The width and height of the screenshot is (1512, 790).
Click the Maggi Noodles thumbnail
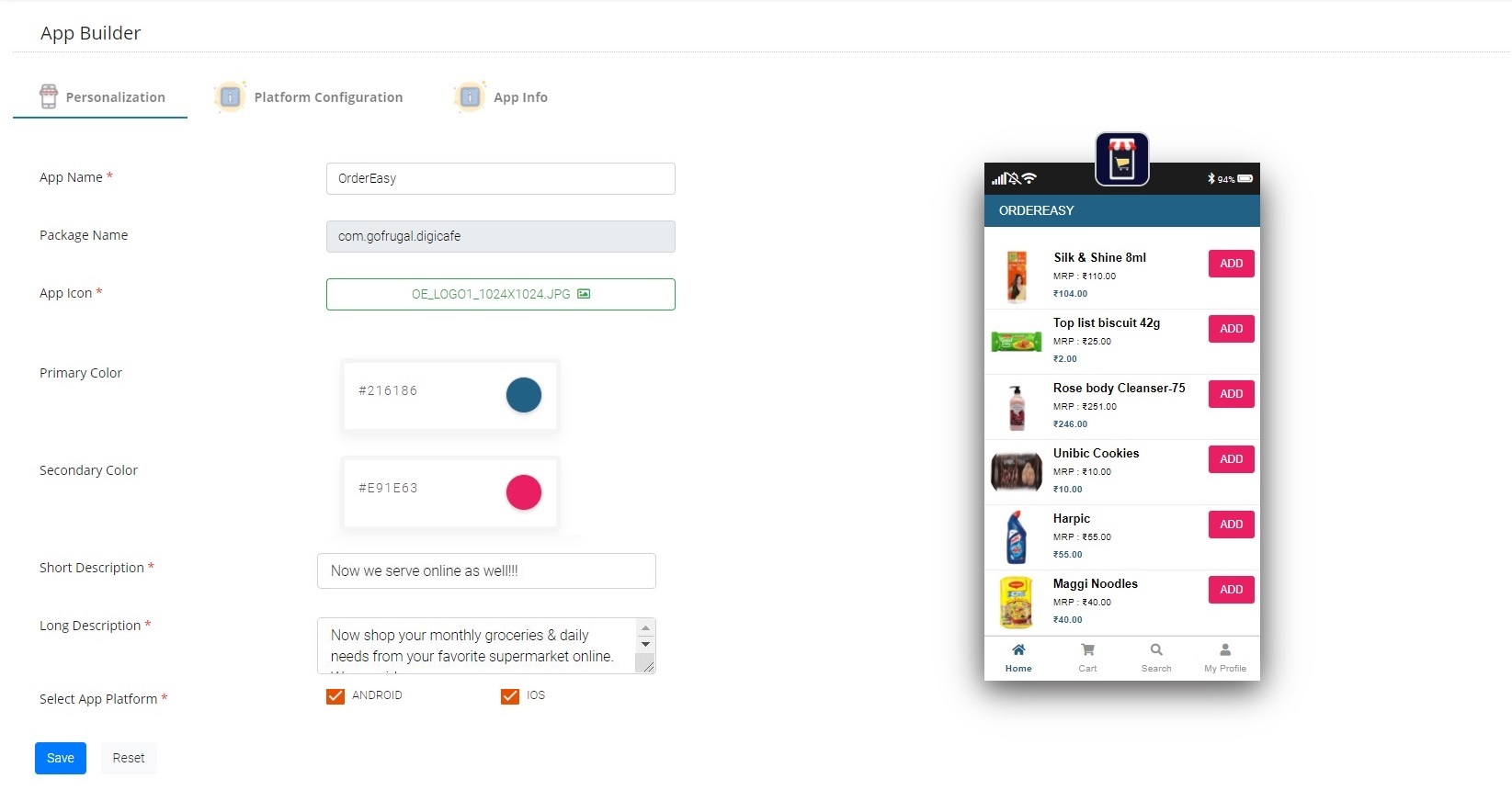[x=1017, y=603]
